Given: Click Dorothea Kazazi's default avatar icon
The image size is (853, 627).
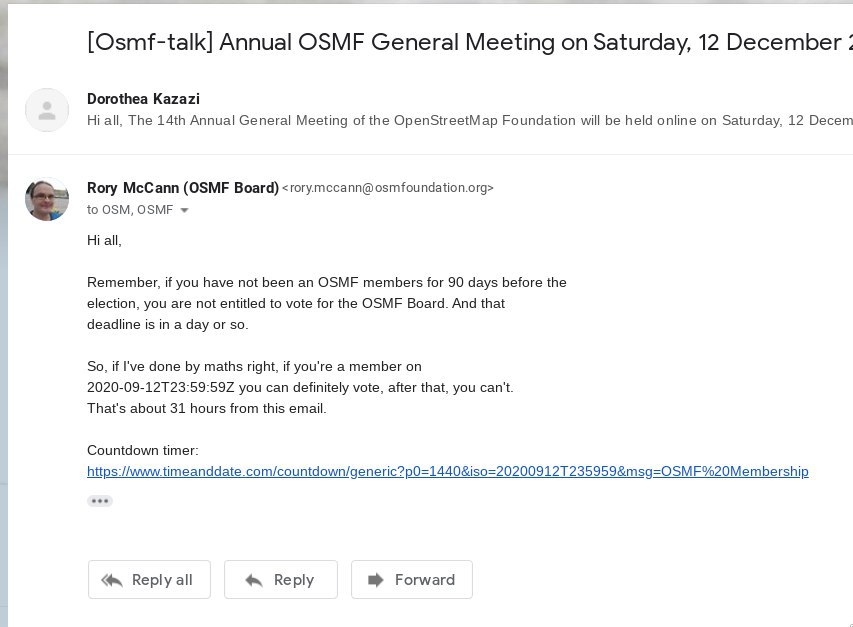Looking at the screenshot, I should point(47,110).
